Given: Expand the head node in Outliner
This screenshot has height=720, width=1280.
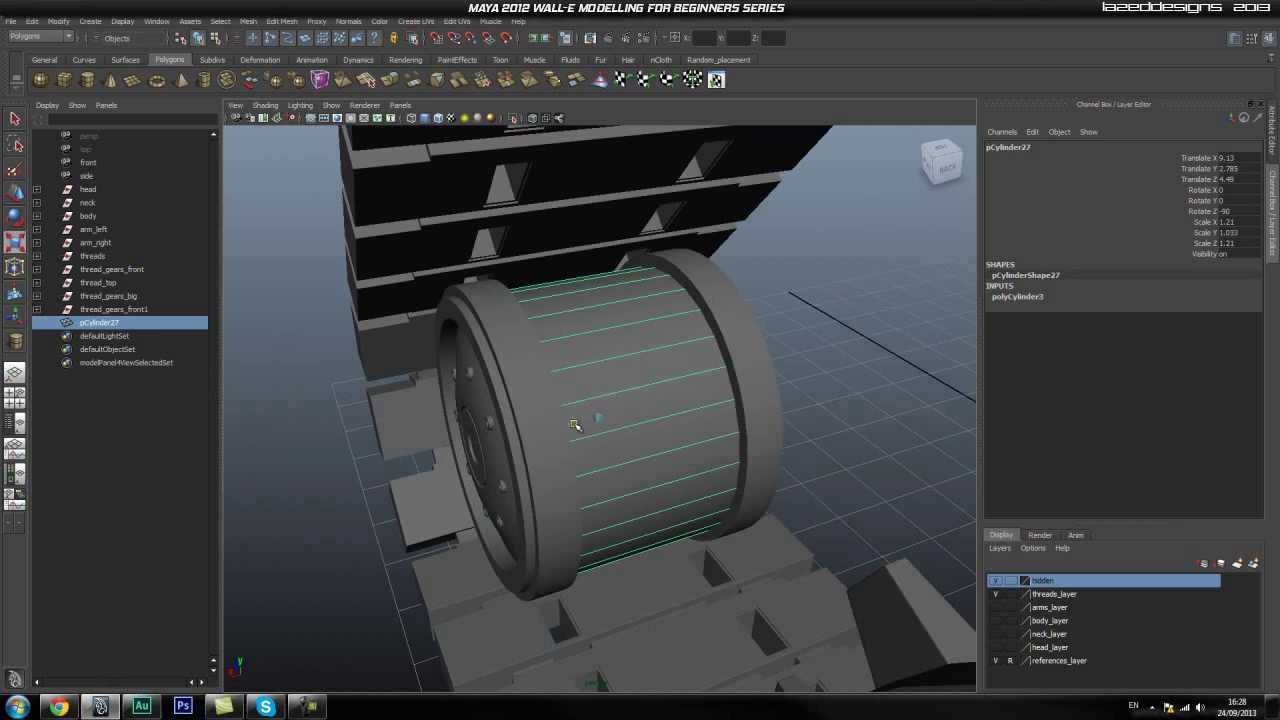Looking at the screenshot, I should point(37,189).
